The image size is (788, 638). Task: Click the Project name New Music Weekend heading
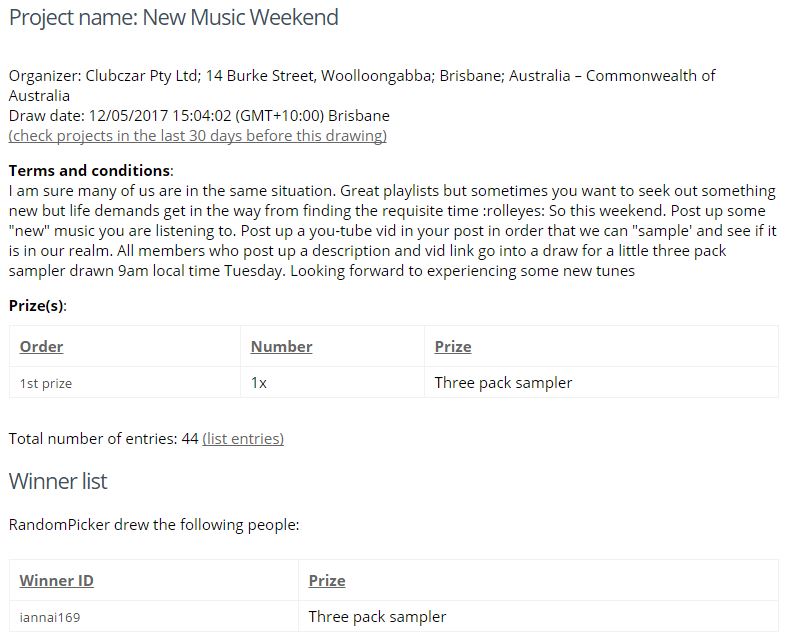pyautogui.click(x=173, y=18)
